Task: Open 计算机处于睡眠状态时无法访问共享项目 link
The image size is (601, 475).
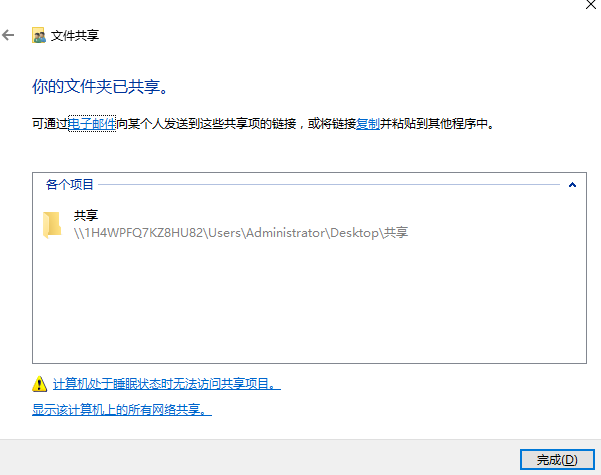Action: 167,384
